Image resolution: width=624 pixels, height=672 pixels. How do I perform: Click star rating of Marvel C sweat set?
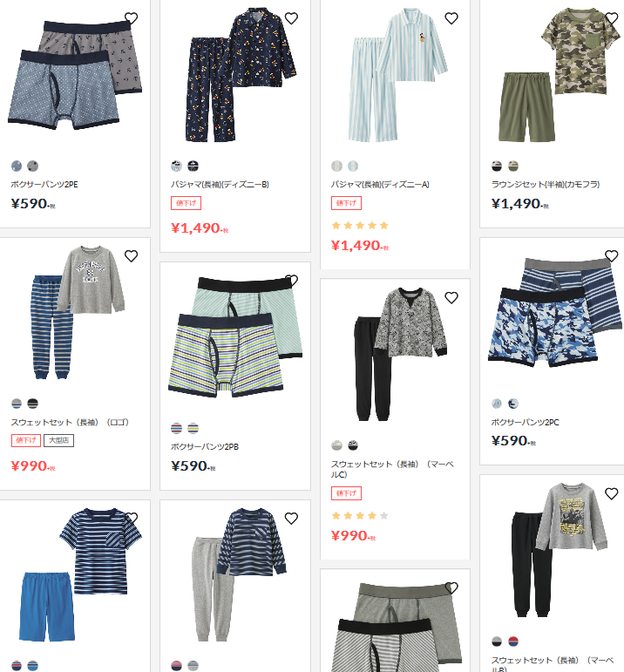coord(360,516)
